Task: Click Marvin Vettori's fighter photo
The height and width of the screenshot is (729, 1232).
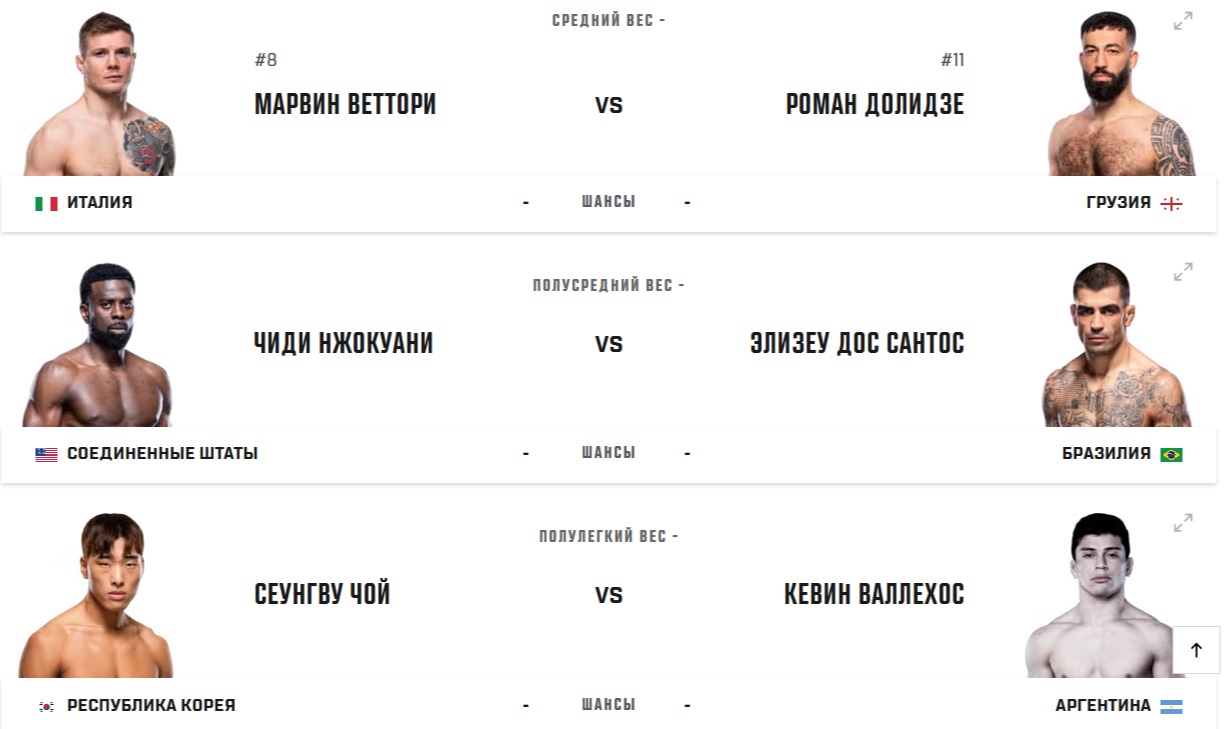Action: coord(100,95)
